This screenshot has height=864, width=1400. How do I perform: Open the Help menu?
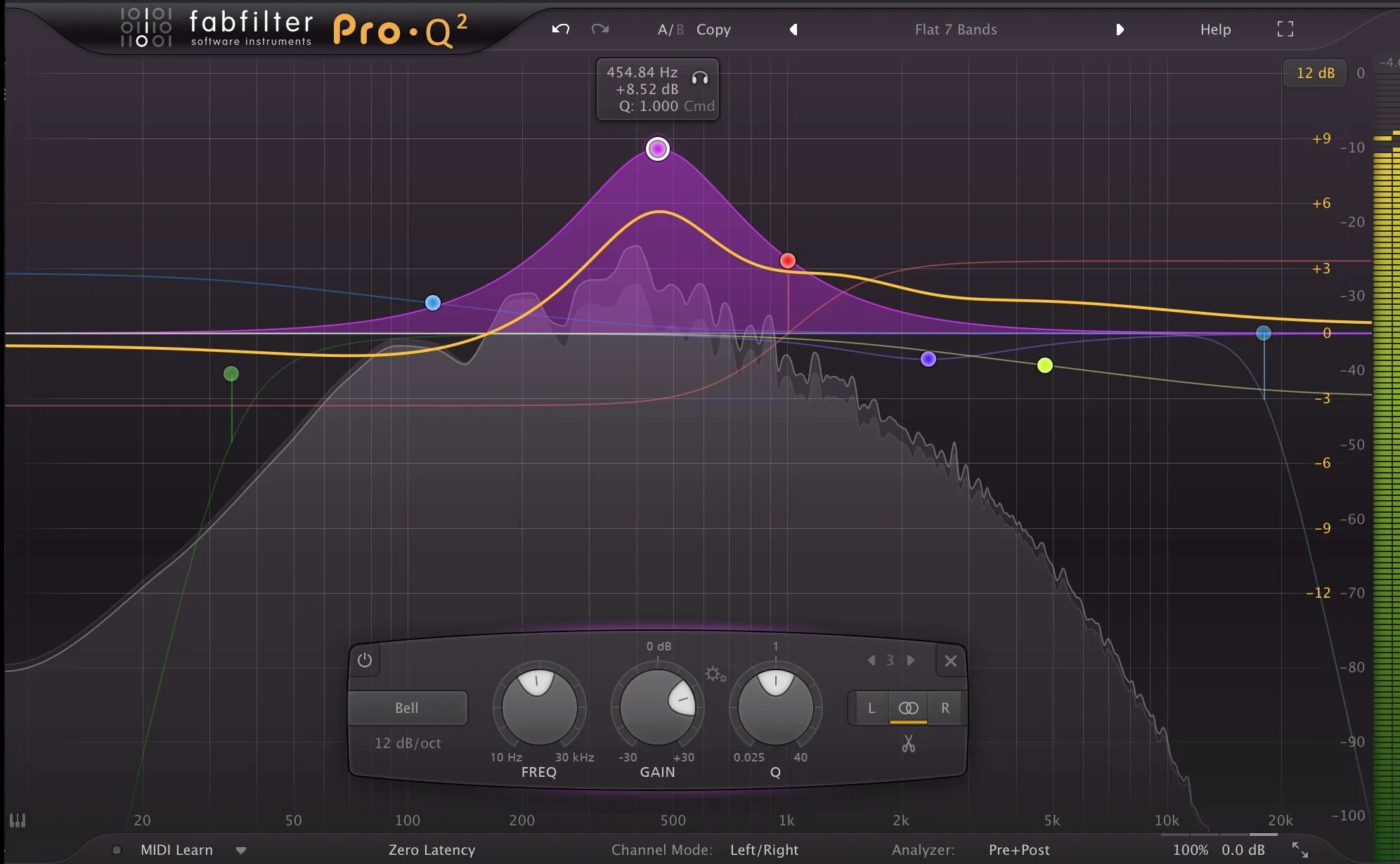[x=1215, y=30]
